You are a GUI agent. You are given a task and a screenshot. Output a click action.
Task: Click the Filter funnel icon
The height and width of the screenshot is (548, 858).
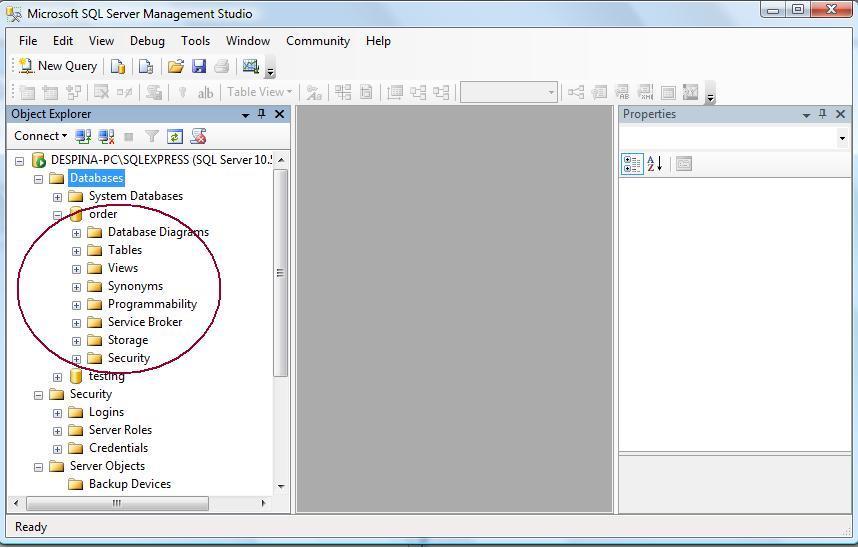(152, 136)
